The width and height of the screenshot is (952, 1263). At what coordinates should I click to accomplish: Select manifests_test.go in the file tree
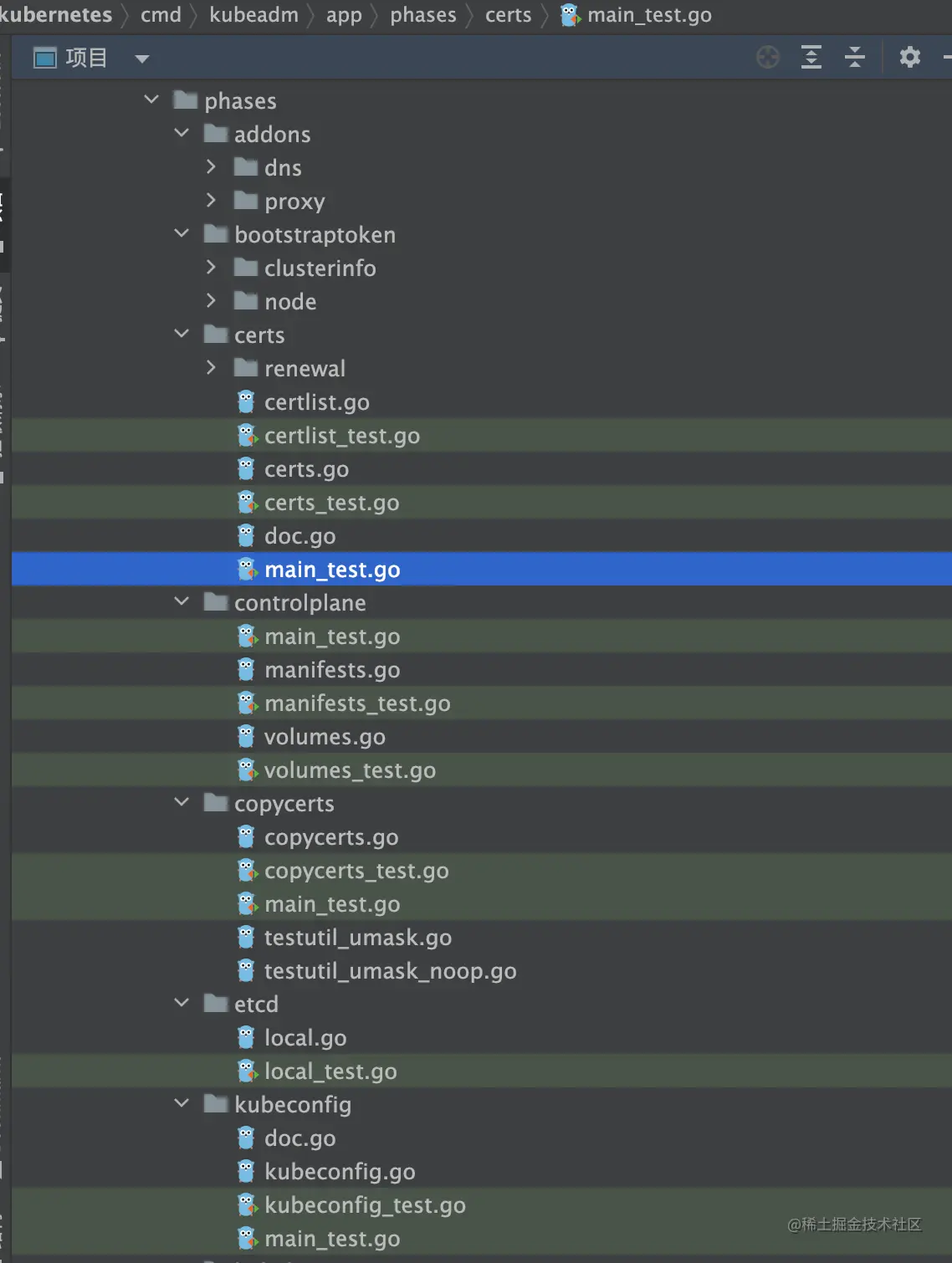point(482,703)
